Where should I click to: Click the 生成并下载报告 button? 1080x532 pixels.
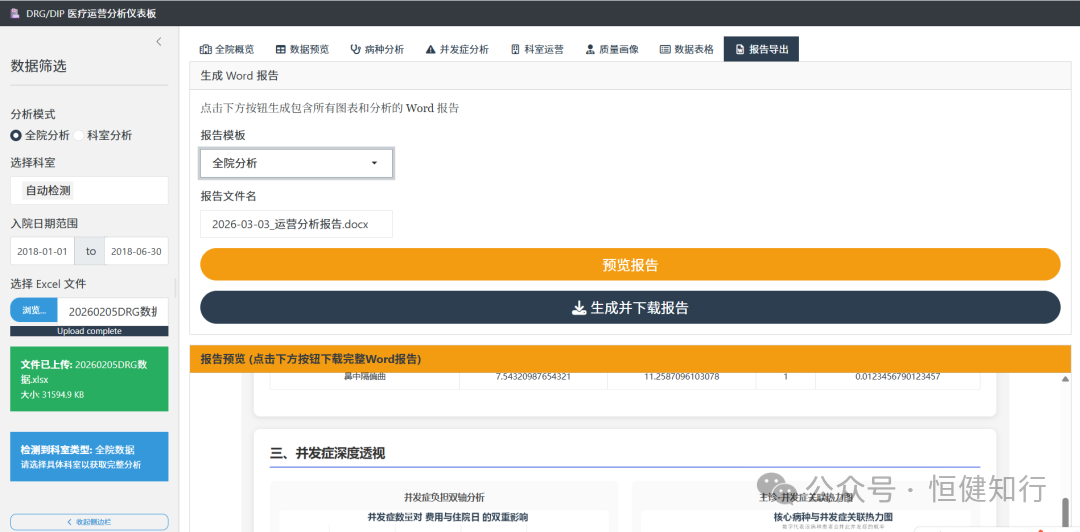click(630, 307)
